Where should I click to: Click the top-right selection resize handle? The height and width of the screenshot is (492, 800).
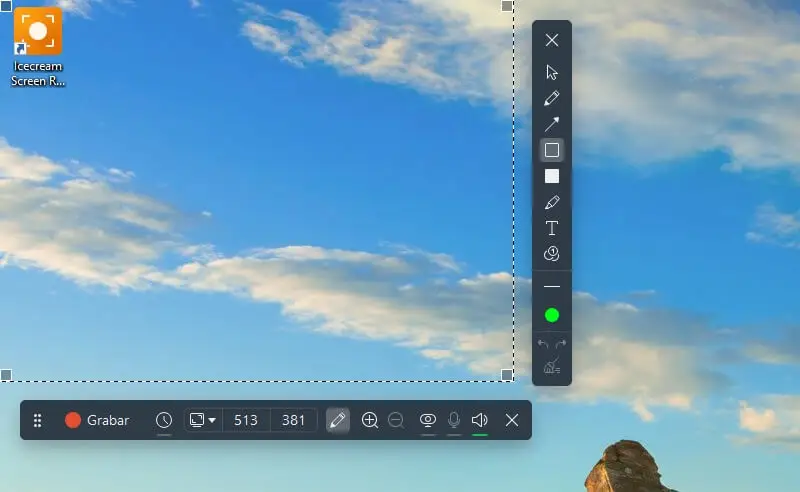pos(507,6)
